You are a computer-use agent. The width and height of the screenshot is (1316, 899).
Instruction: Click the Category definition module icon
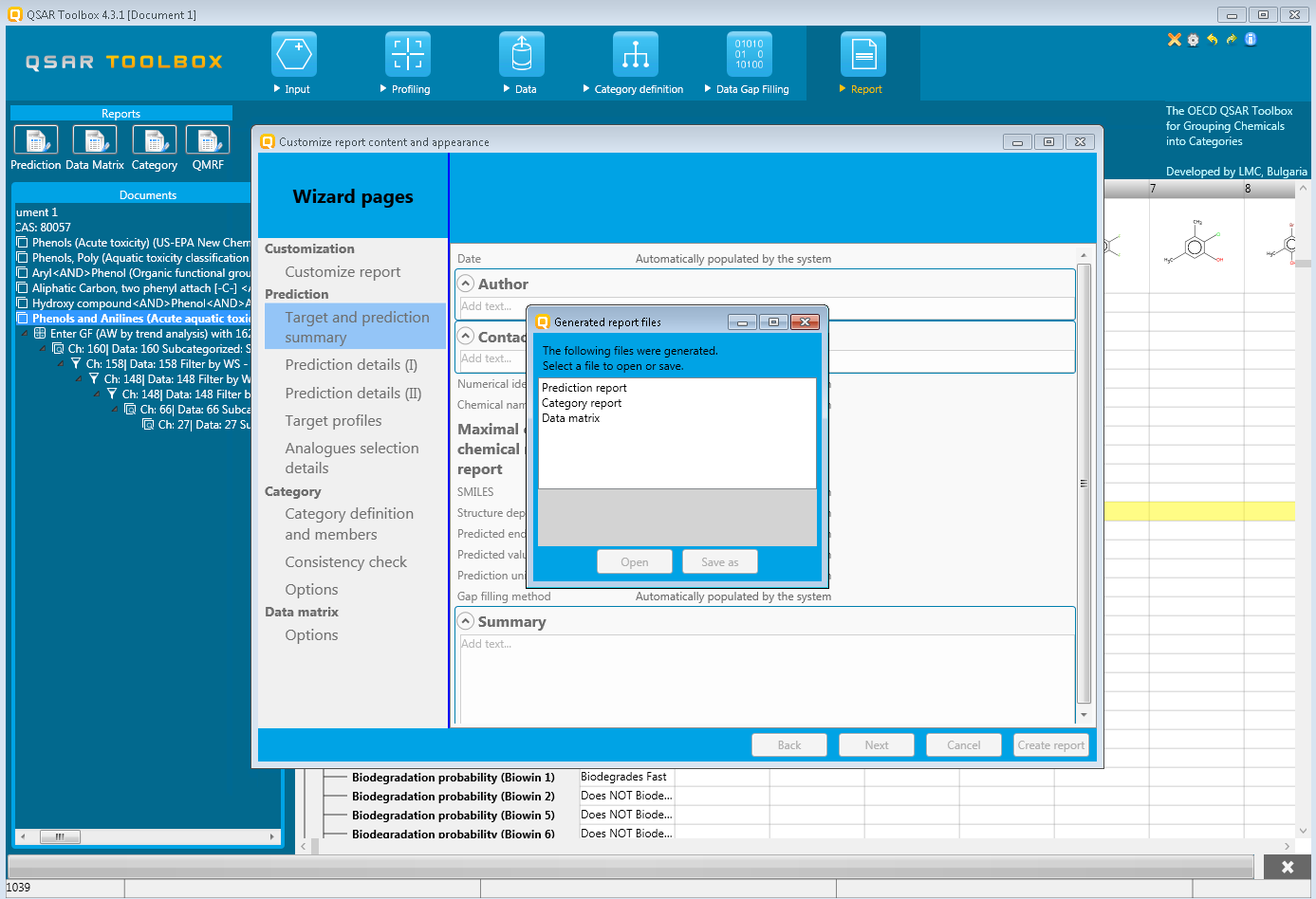coord(636,55)
